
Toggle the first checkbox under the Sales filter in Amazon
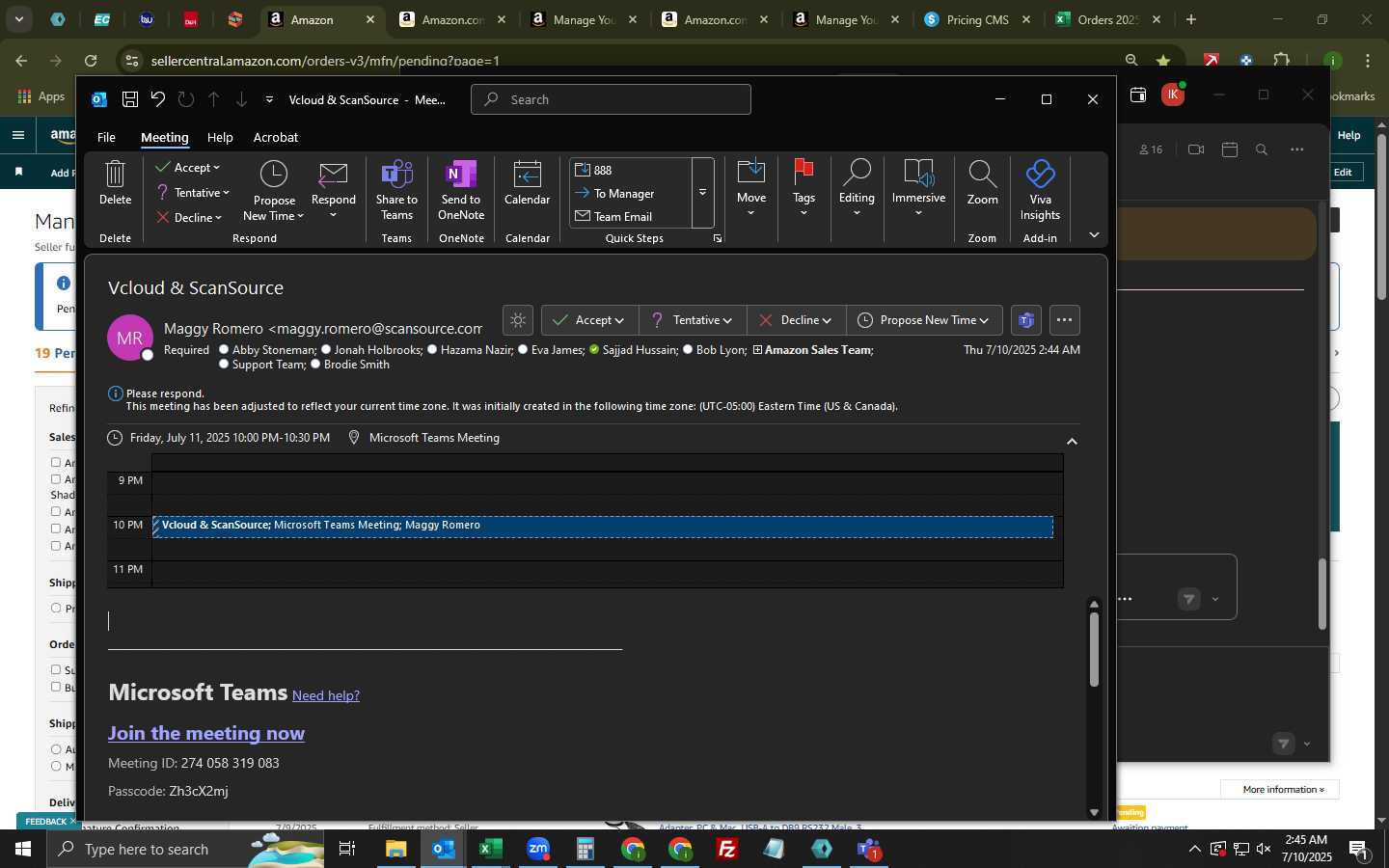[56, 462]
